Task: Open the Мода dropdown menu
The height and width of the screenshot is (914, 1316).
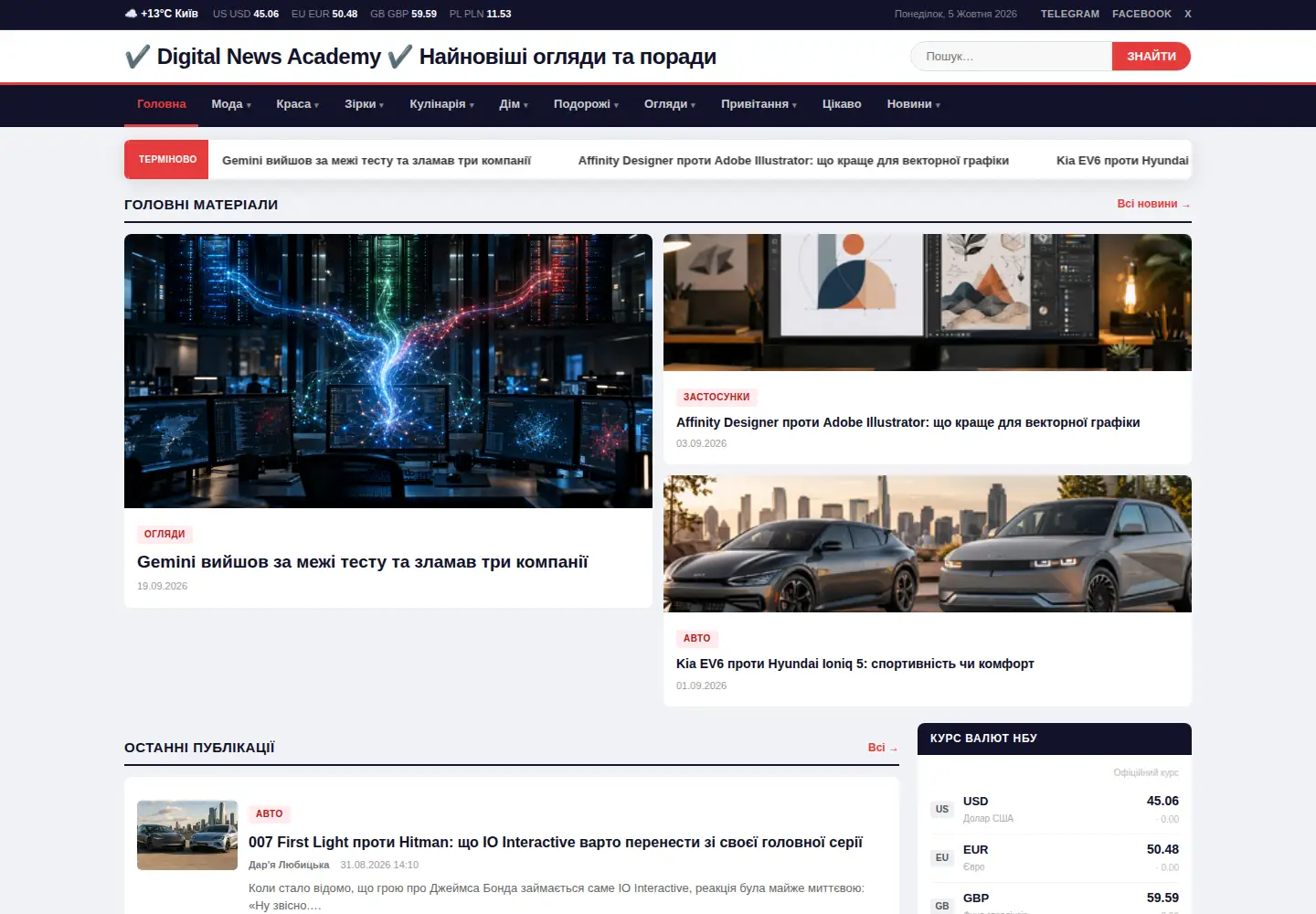Action: pos(231,104)
